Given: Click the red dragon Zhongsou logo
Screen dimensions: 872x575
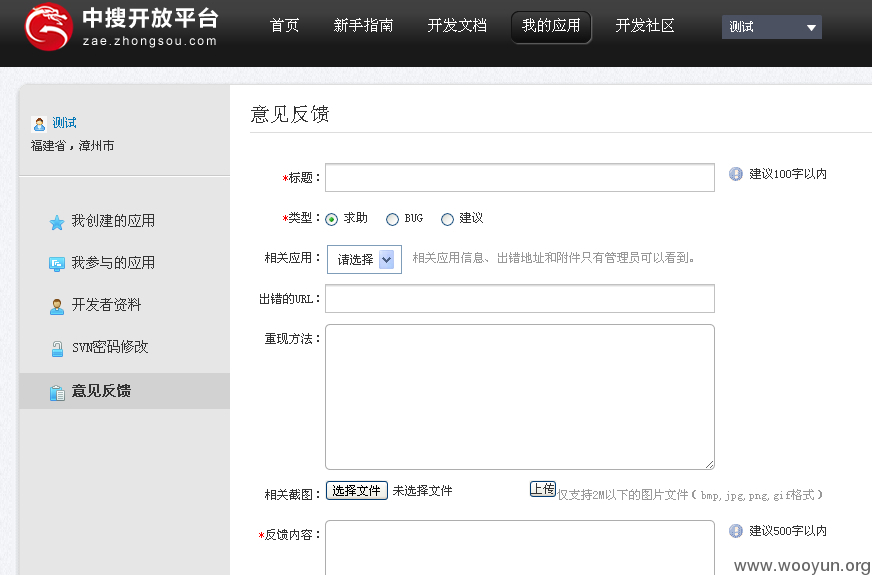Looking at the screenshot, I should [48, 27].
